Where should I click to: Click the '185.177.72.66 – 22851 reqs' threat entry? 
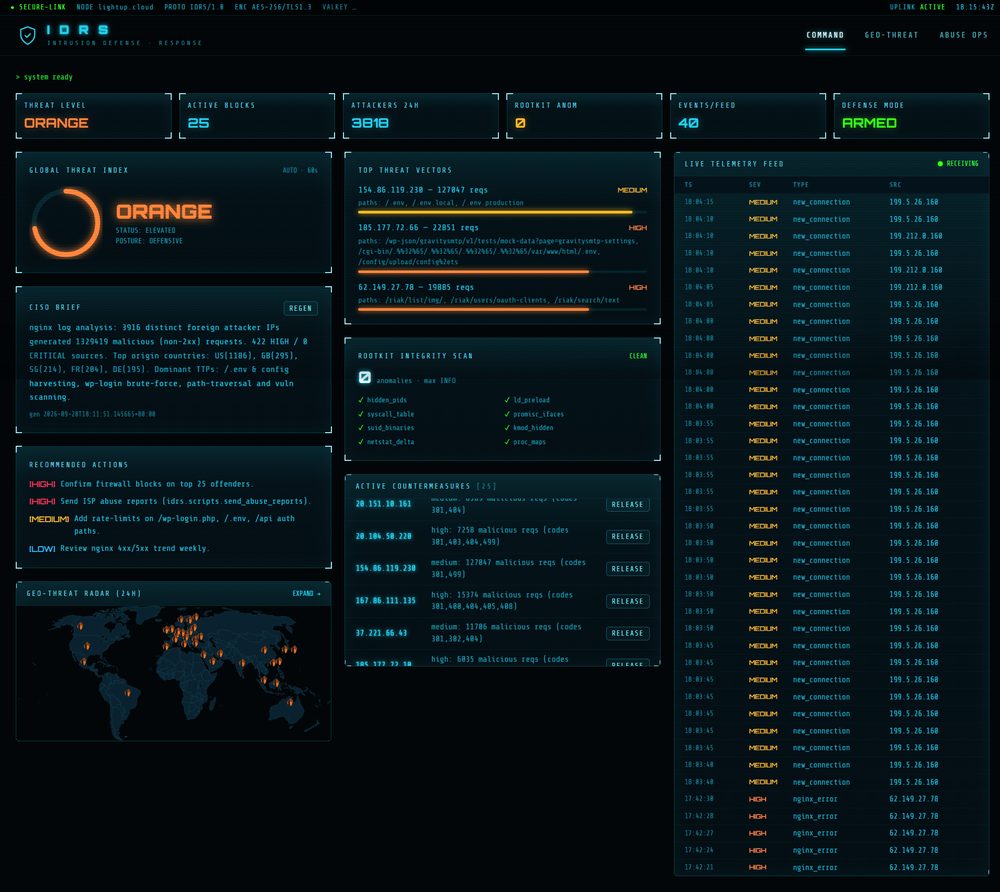[418, 228]
